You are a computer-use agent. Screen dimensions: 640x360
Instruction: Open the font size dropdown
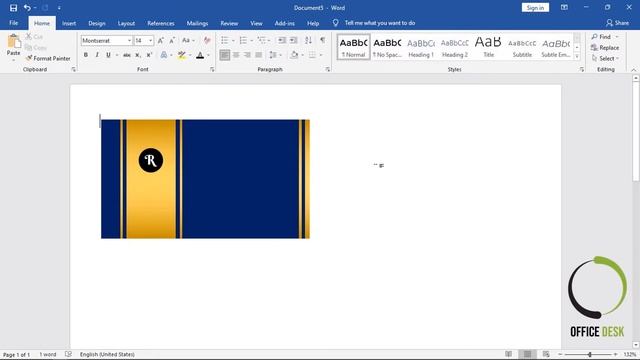pos(150,41)
